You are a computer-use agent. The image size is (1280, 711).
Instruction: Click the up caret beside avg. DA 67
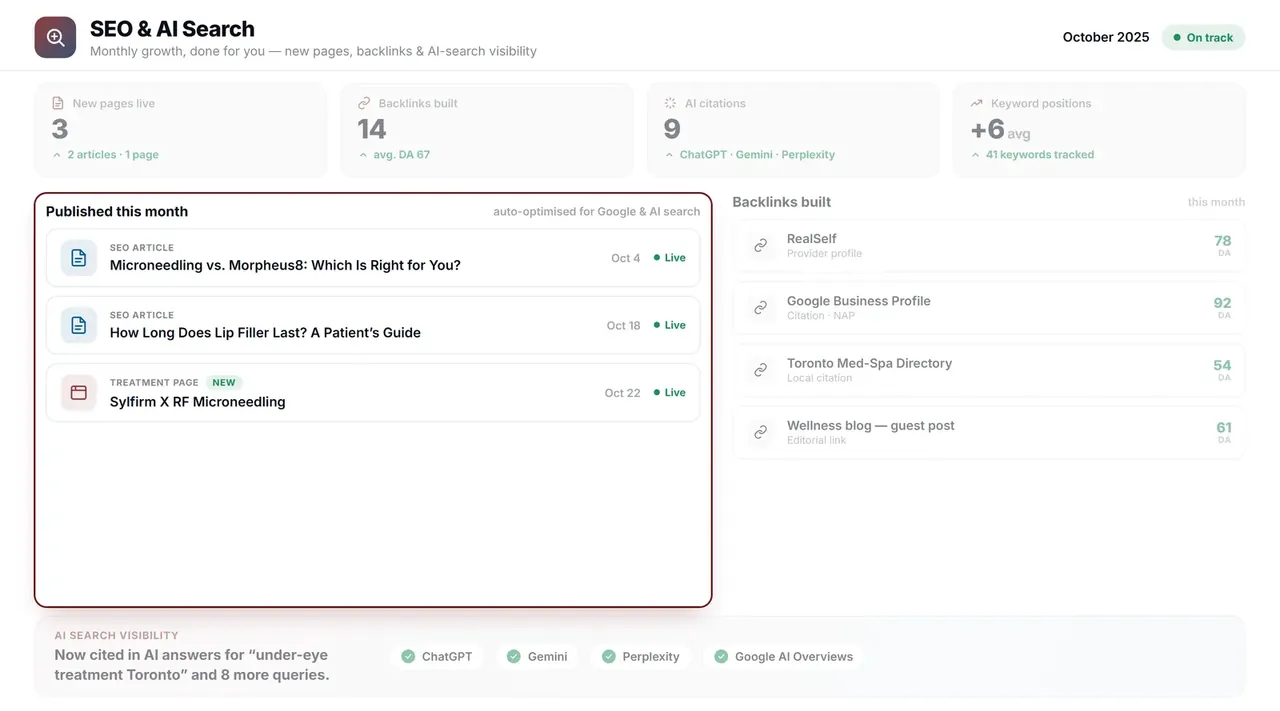(x=363, y=155)
